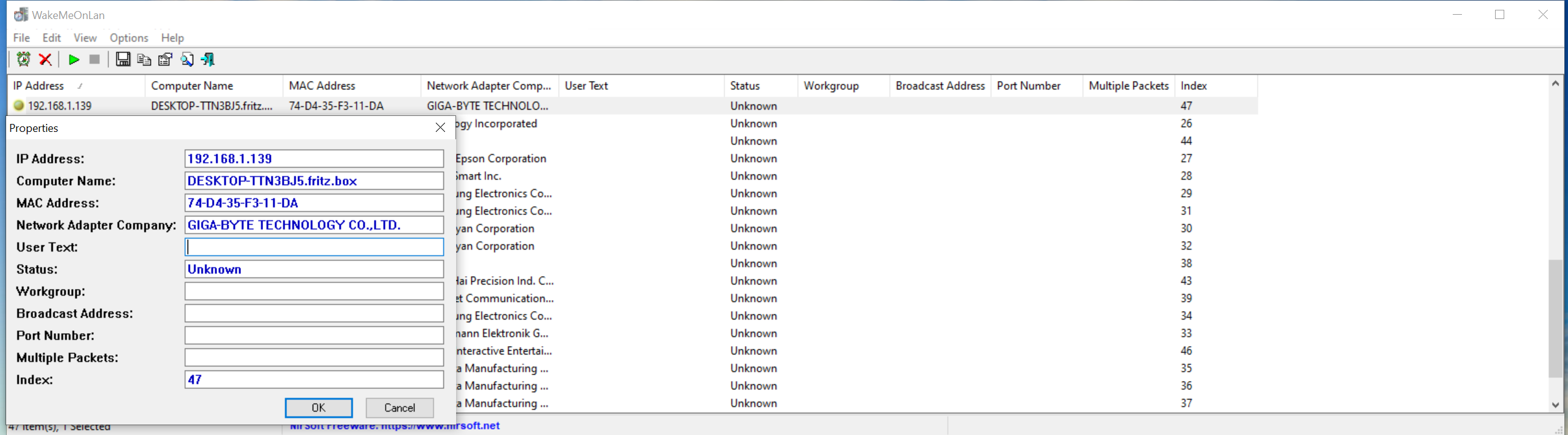The image size is (1568, 435).
Task: Click Cancel in the Properties dialog
Action: (x=400, y=408)
